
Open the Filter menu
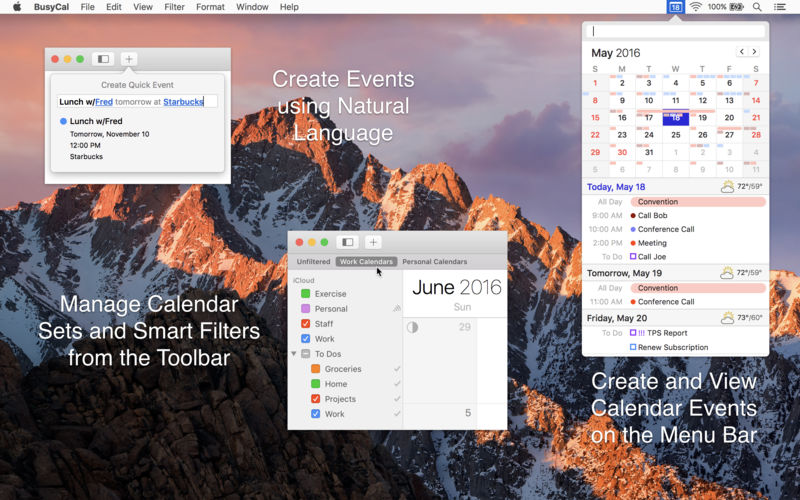(x=174, y=7)
